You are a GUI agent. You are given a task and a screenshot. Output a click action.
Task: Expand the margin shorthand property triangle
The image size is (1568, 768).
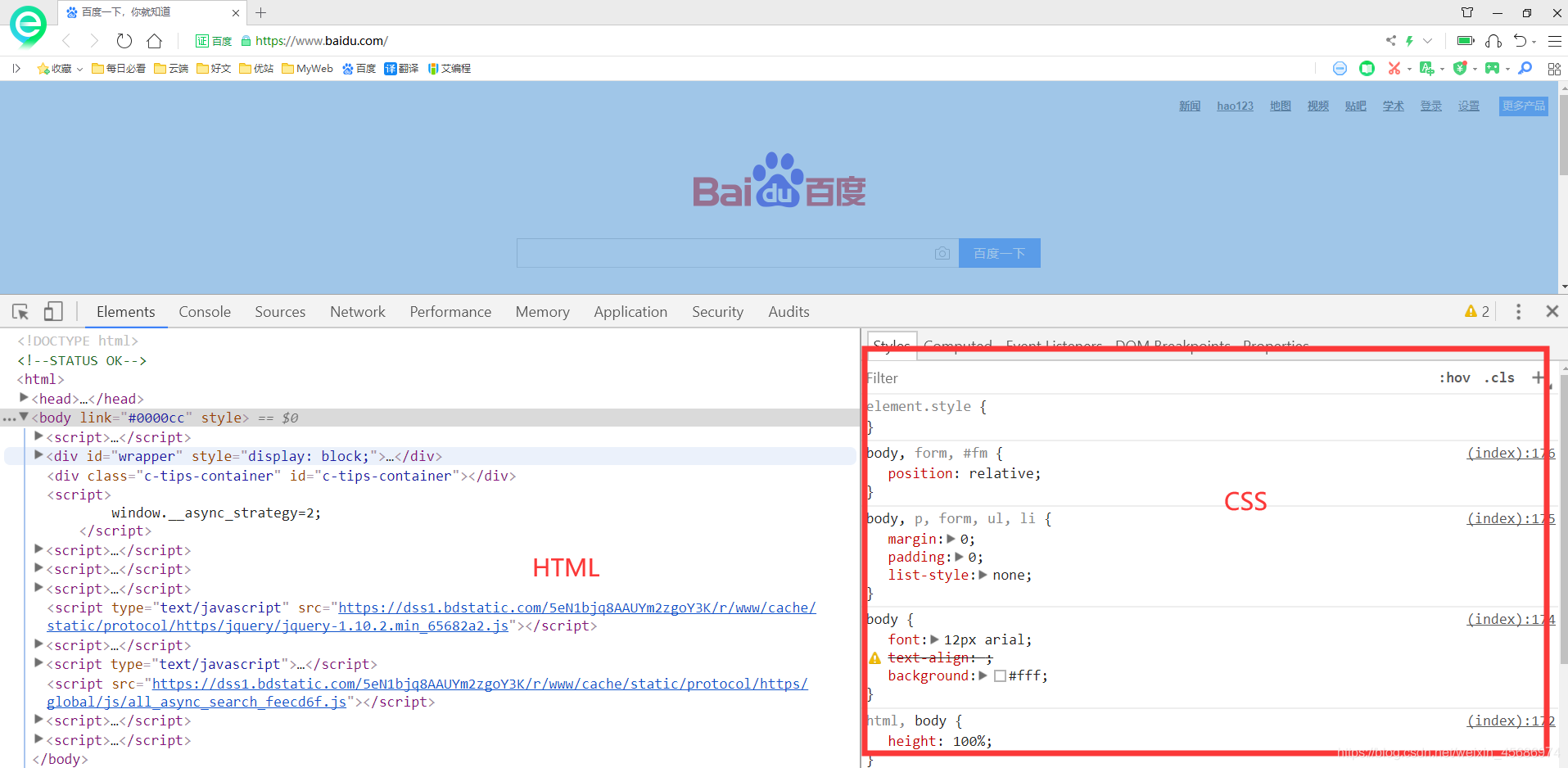point(951,539)
